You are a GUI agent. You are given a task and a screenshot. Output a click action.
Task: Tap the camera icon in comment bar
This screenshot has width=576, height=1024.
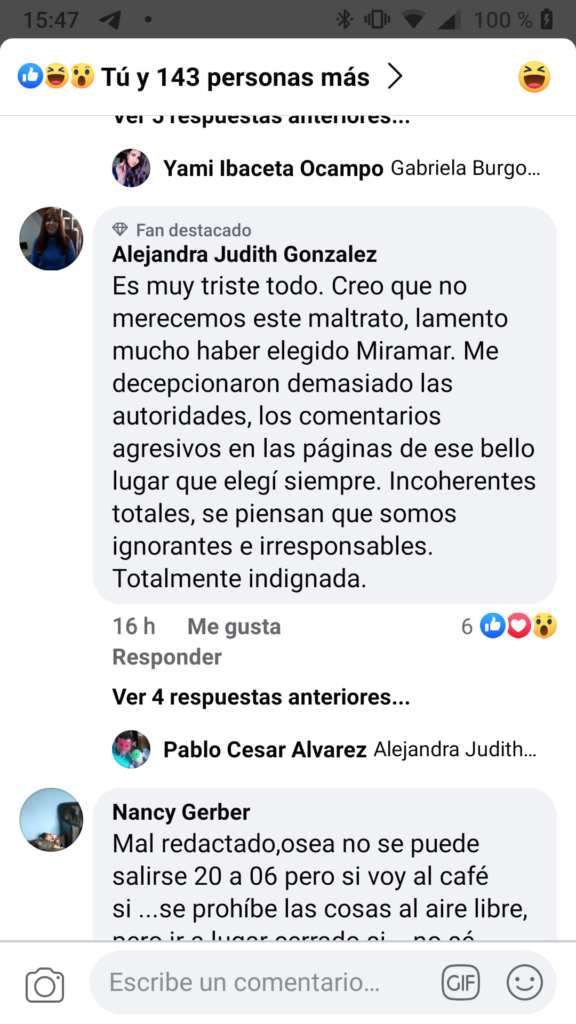45,984
